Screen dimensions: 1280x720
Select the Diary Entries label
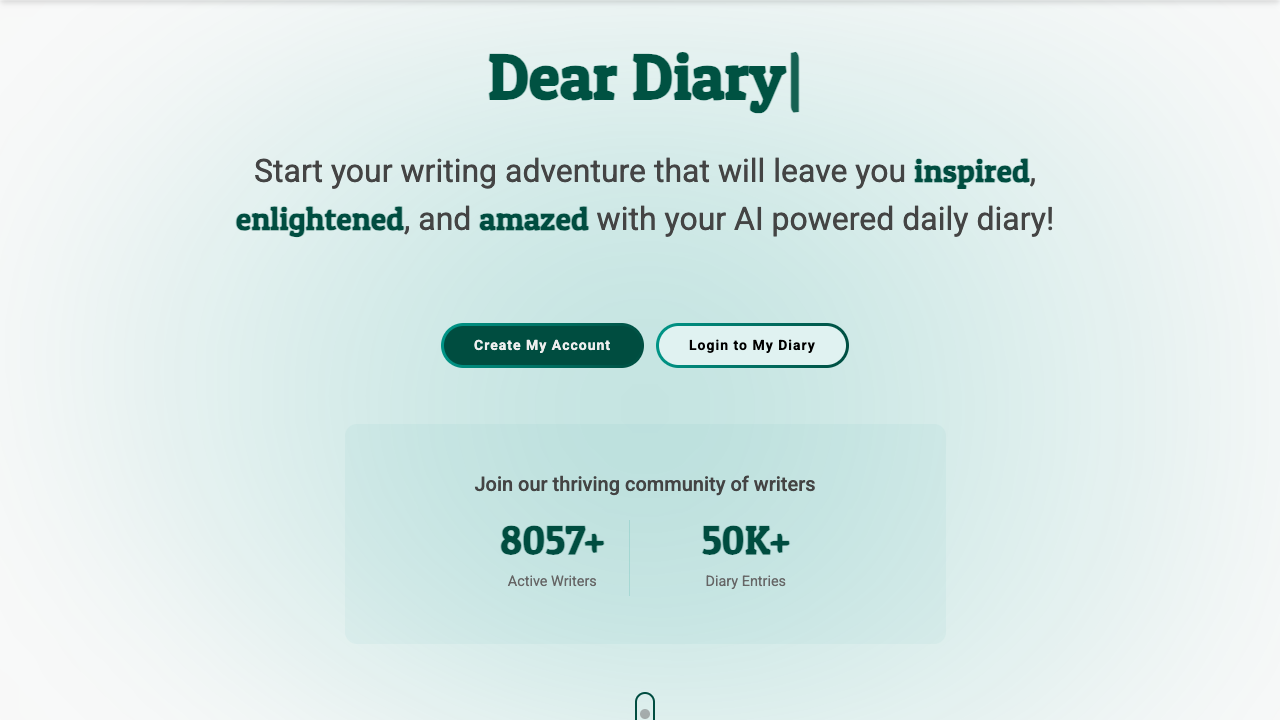[x=745, y=581]
